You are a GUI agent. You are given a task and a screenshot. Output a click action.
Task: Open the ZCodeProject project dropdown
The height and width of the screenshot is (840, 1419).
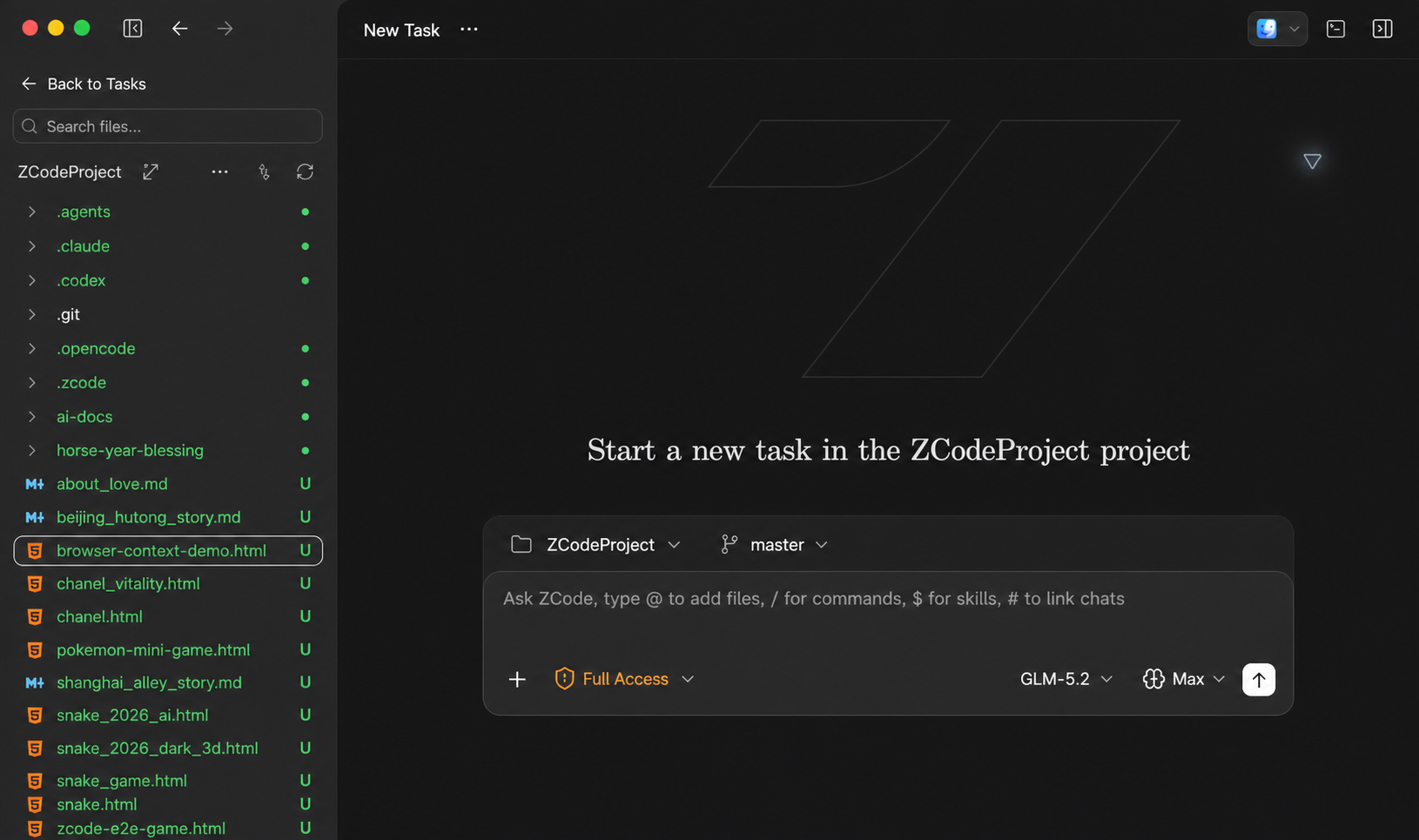595,544
